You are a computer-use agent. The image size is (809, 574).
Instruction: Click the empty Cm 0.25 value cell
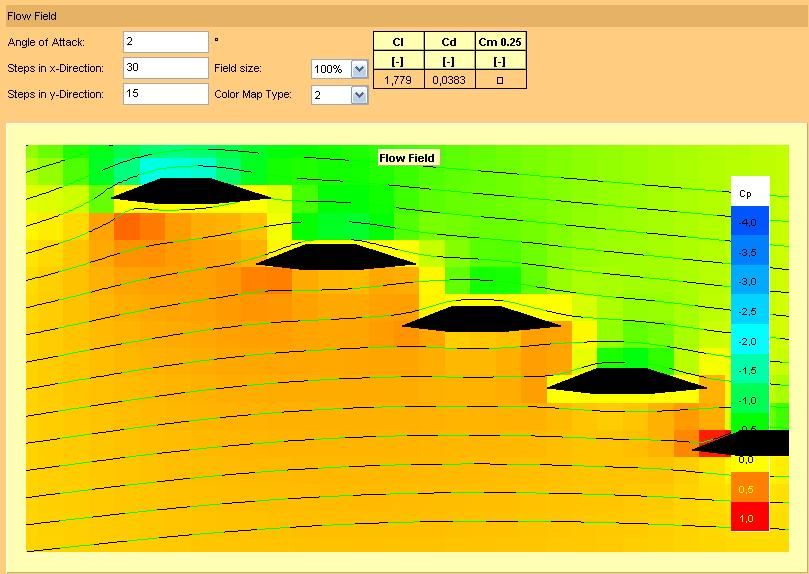point(500,80)
